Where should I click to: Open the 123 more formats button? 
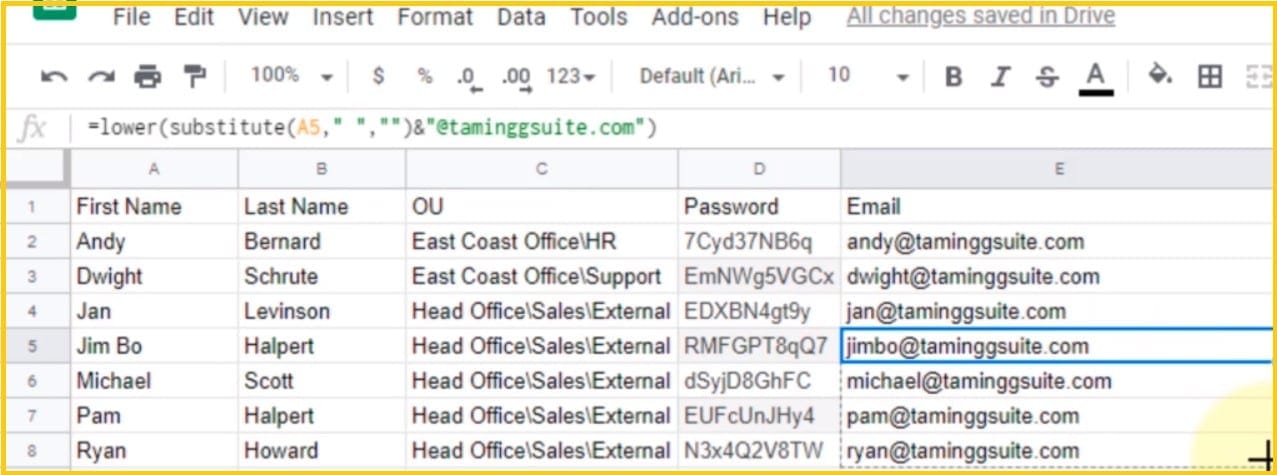point(571,76)
